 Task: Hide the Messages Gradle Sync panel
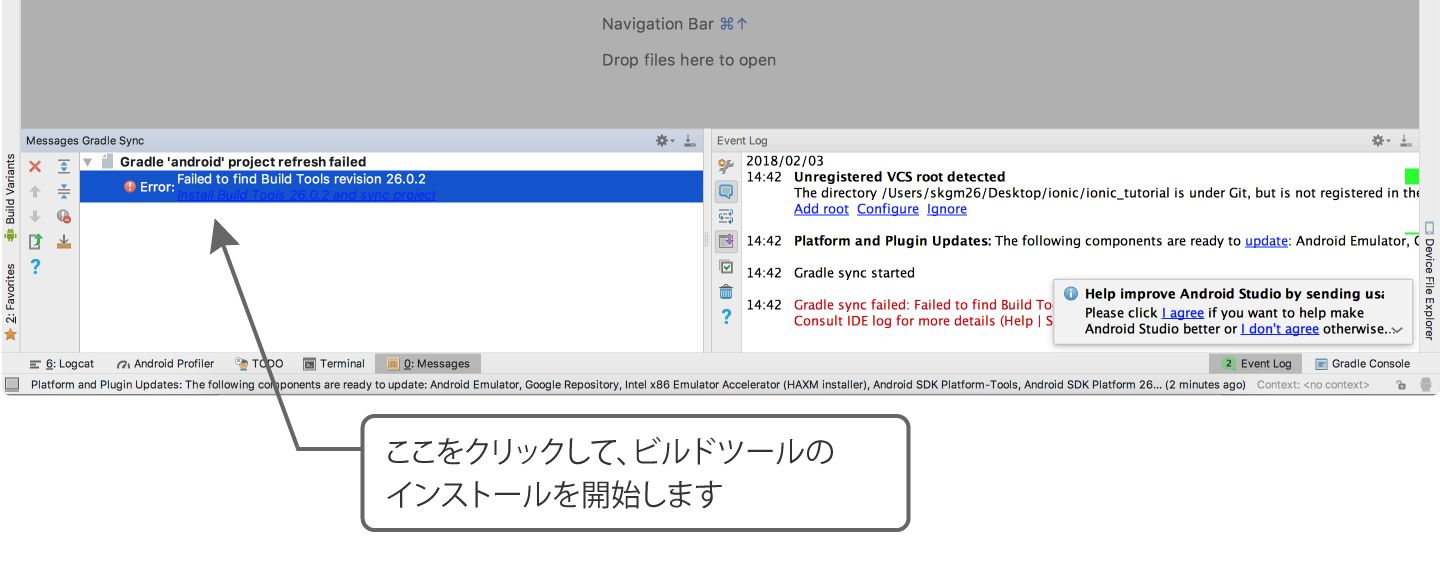tap(691, 141)
